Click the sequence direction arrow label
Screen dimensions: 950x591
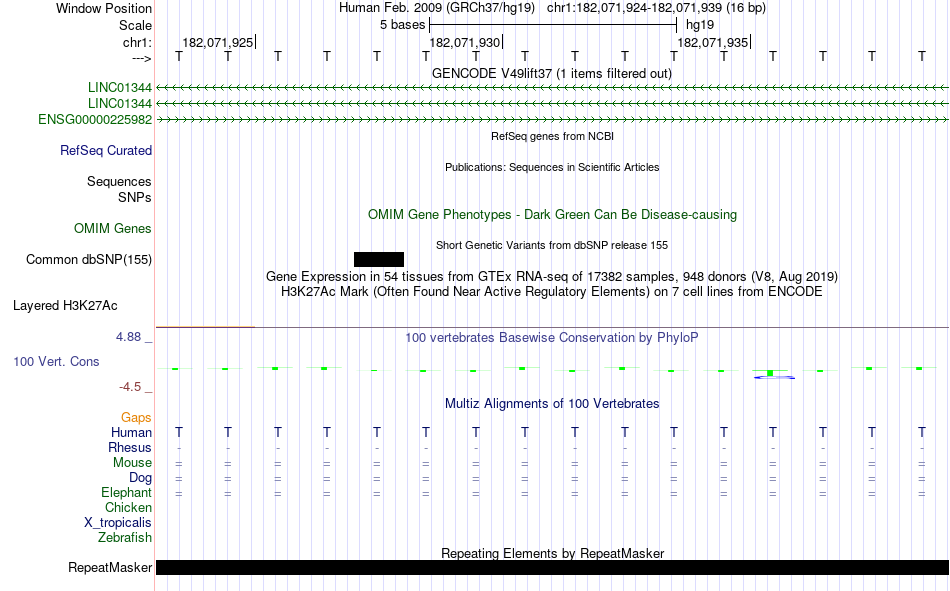(x=142, y=59)
